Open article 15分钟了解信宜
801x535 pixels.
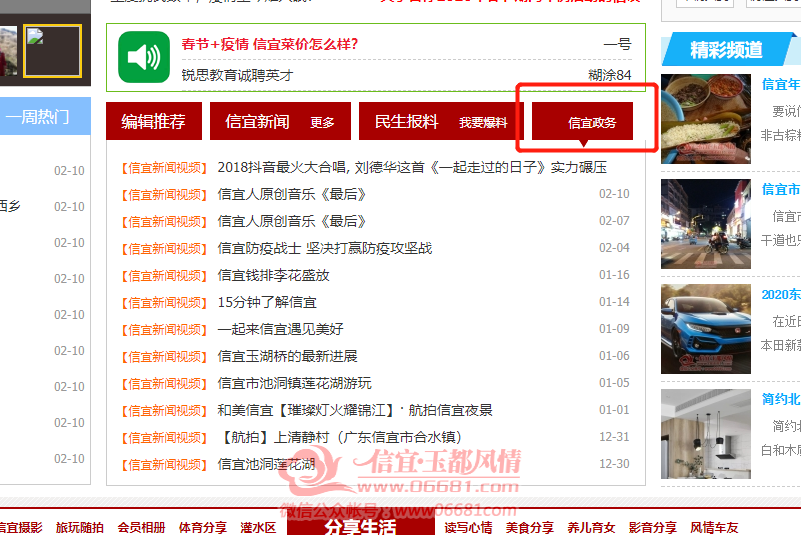(x=267, y=303)
